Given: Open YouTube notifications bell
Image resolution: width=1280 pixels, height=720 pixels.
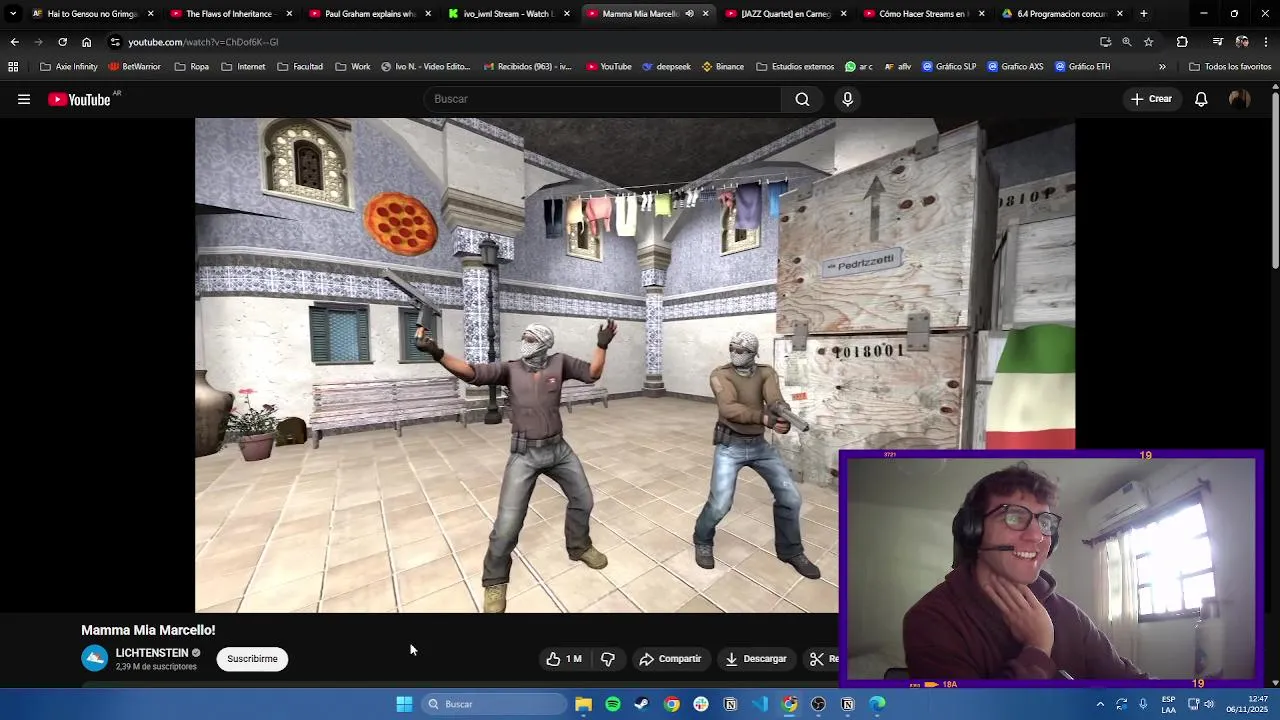Looking at the screenshot, I should pyautogui.click(x=1201, y=99).
